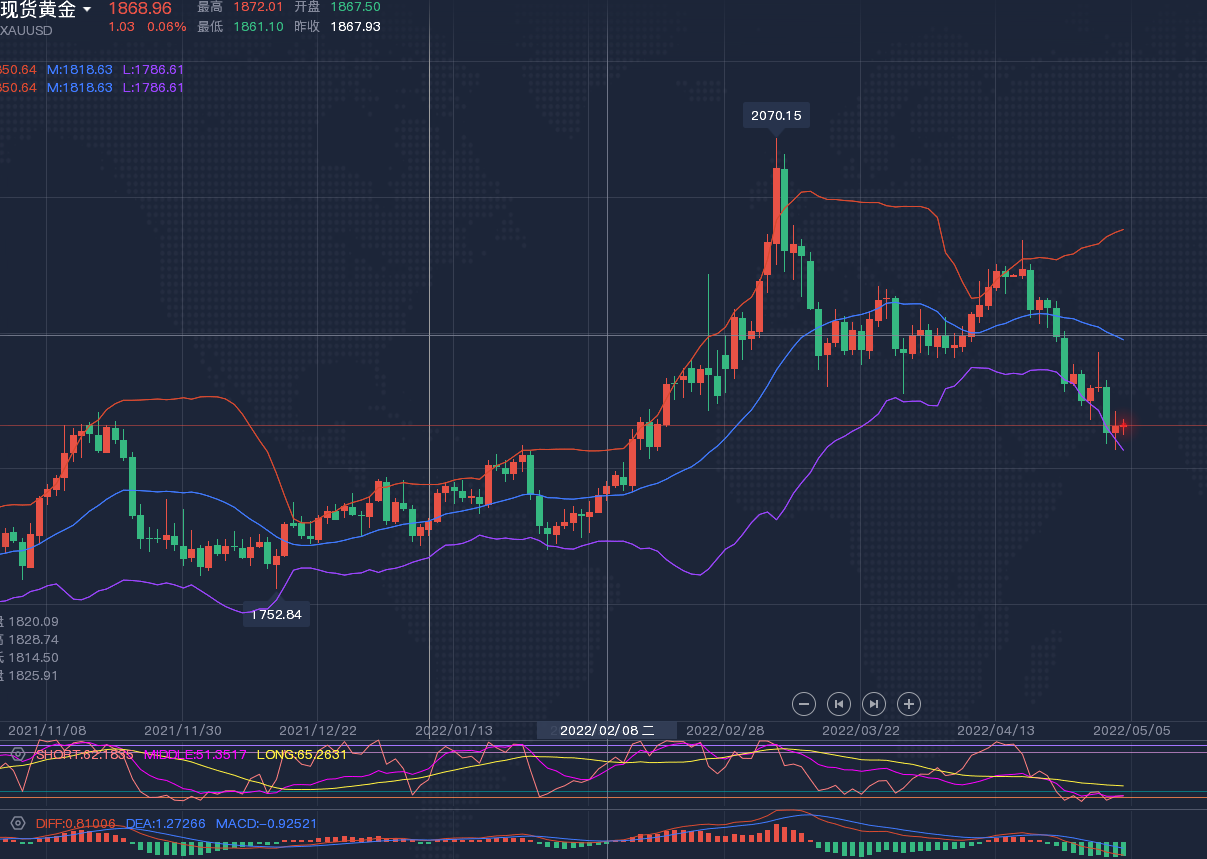This screenshot has width=1207, height=859.
Task: Select the 1752.84 low price label
Action: point(276,614)
